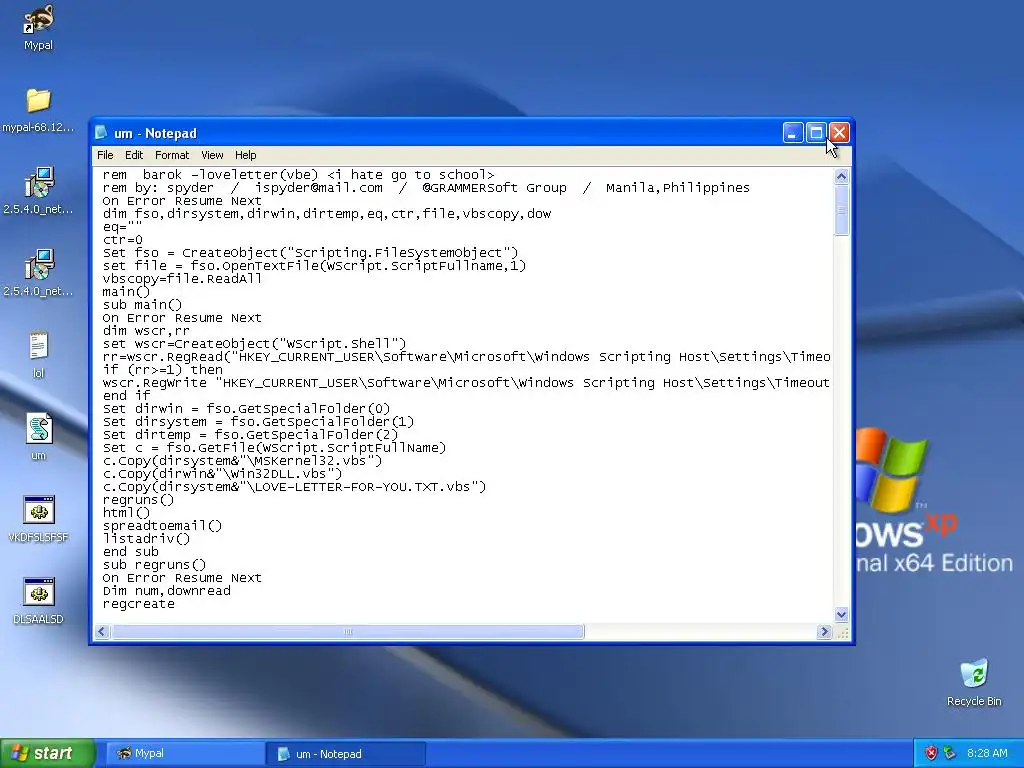The width and height of the screenshot is (1024, 768).
Task: Click the 'end if' line
Action: click(126, 396)
